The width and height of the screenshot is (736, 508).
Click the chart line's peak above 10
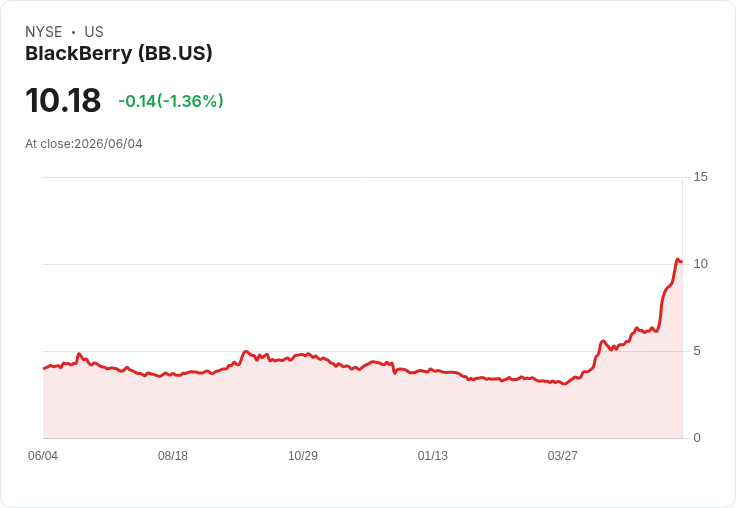(x=677, y=259)
